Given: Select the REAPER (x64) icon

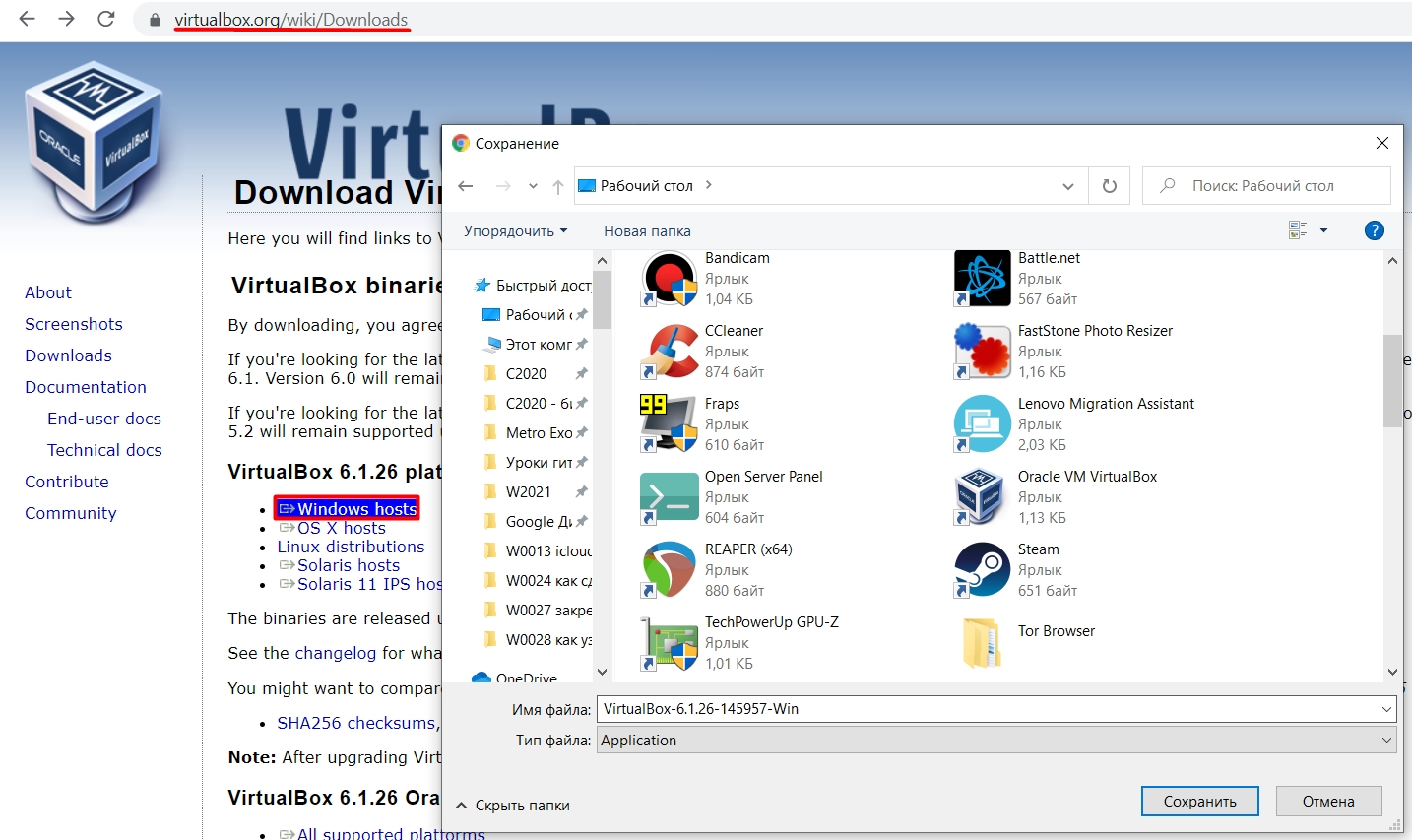Looking at the screenshot, I should pos(670,570).
